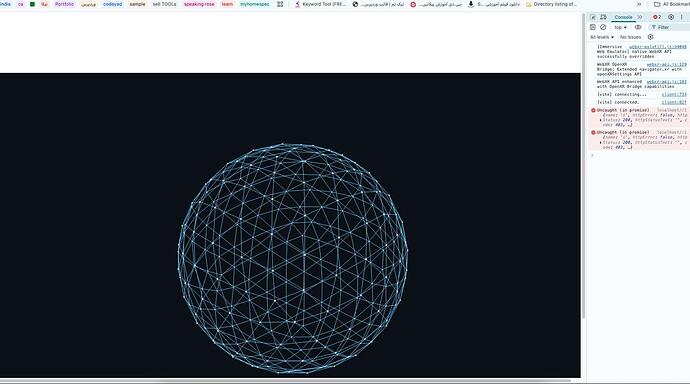
Task: Click the client:733 source link
Action: coord(674,95)
